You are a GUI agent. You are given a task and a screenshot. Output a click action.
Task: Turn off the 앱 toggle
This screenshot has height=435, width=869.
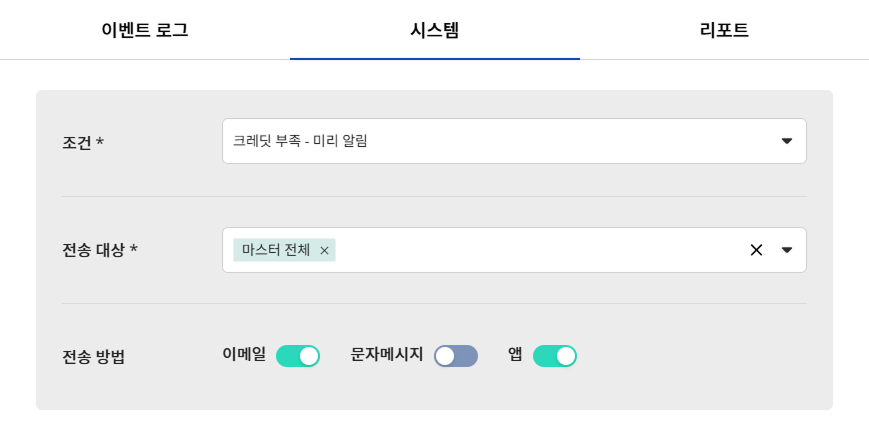tap(555, 356)
